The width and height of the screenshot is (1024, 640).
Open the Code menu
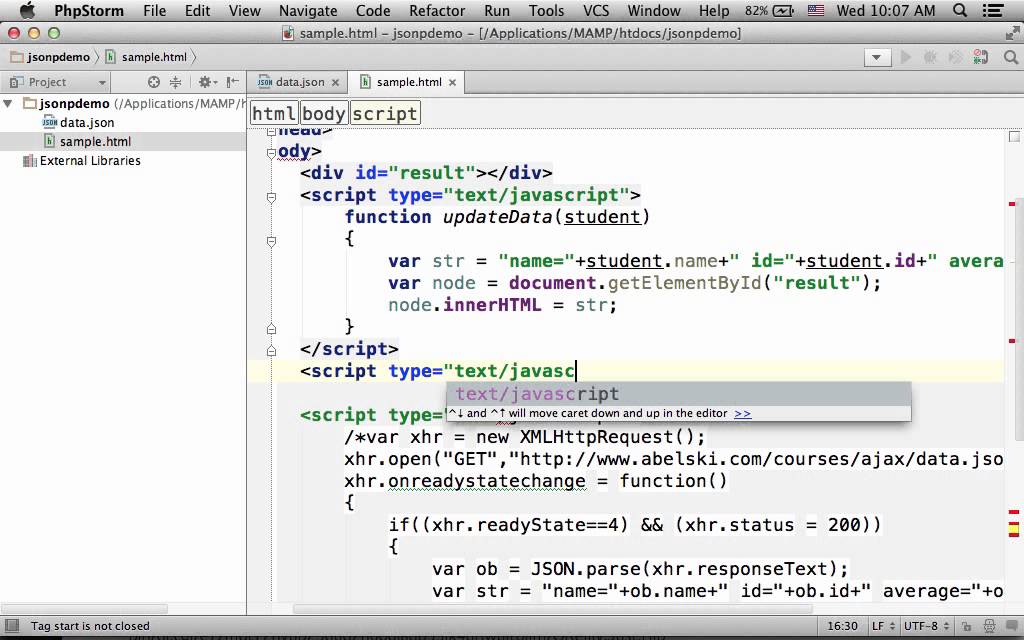373,10
